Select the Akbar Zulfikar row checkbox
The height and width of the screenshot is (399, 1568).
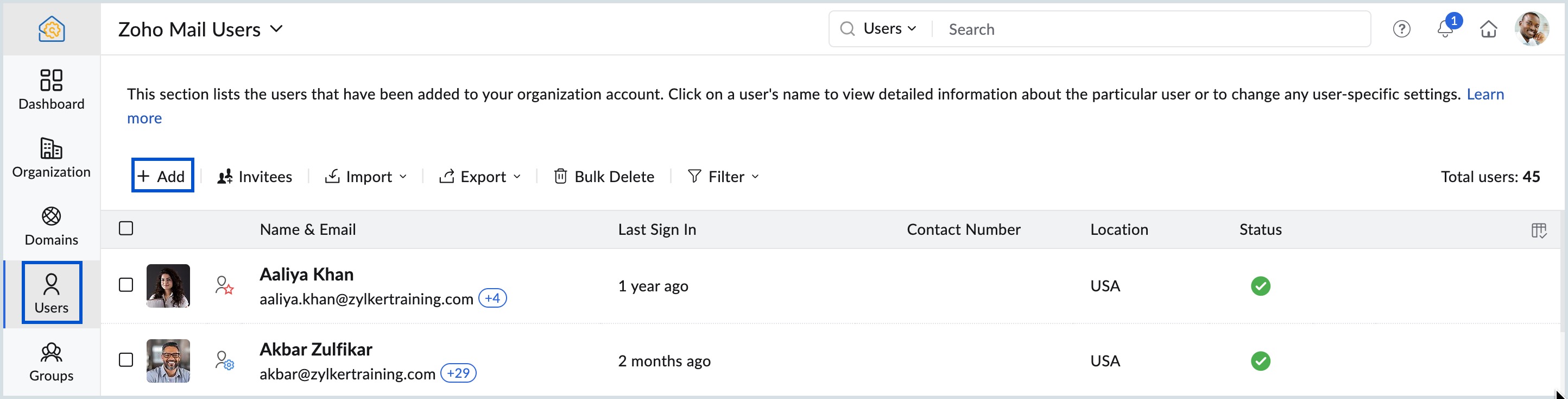[x=126, y=360]
